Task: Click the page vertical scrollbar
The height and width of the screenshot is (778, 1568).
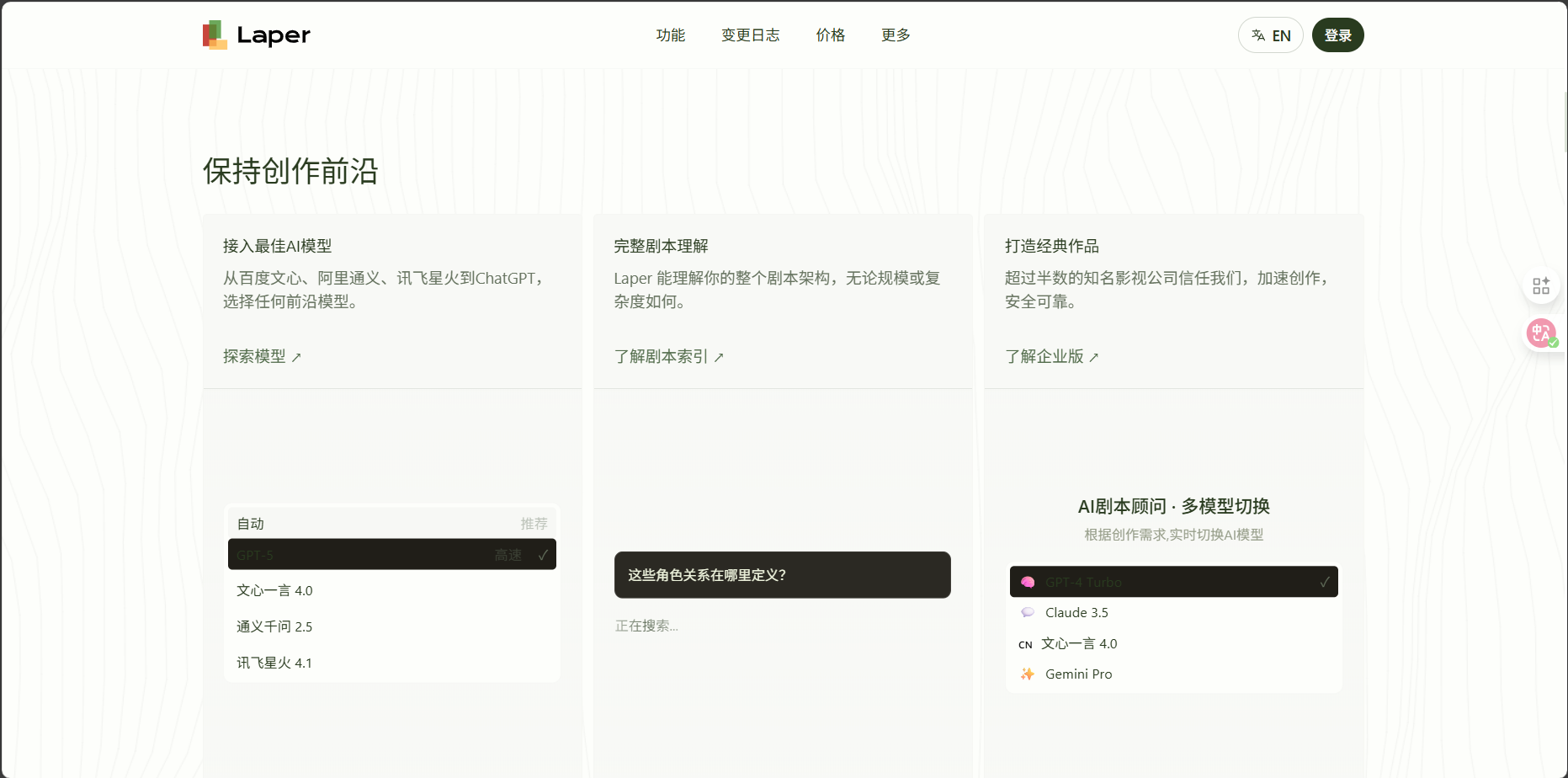Action: 1565,122
